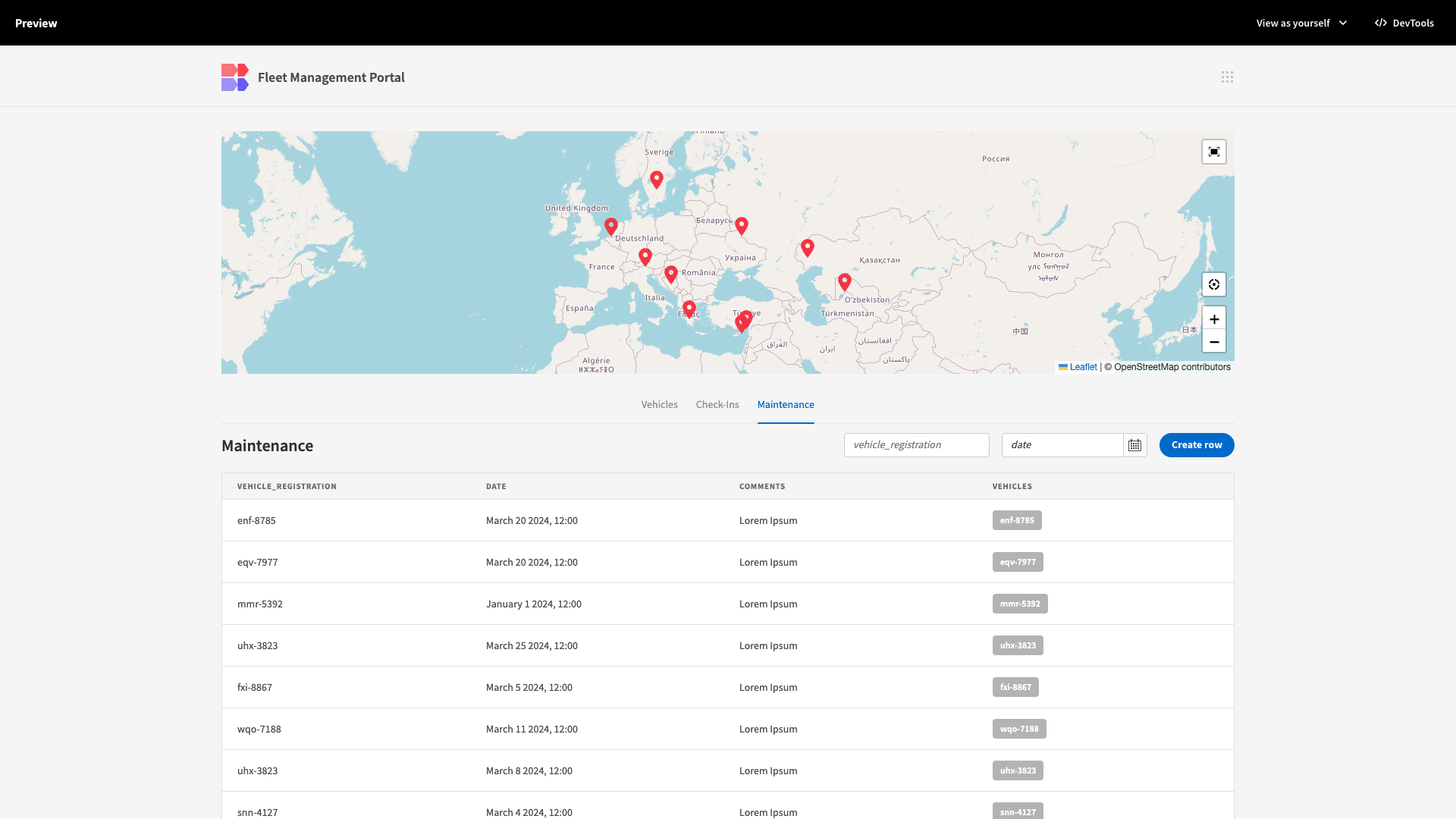This screenshot has width=1456, height=819.
Task: Select the map pin over Sverige
Action: (657, 180)
